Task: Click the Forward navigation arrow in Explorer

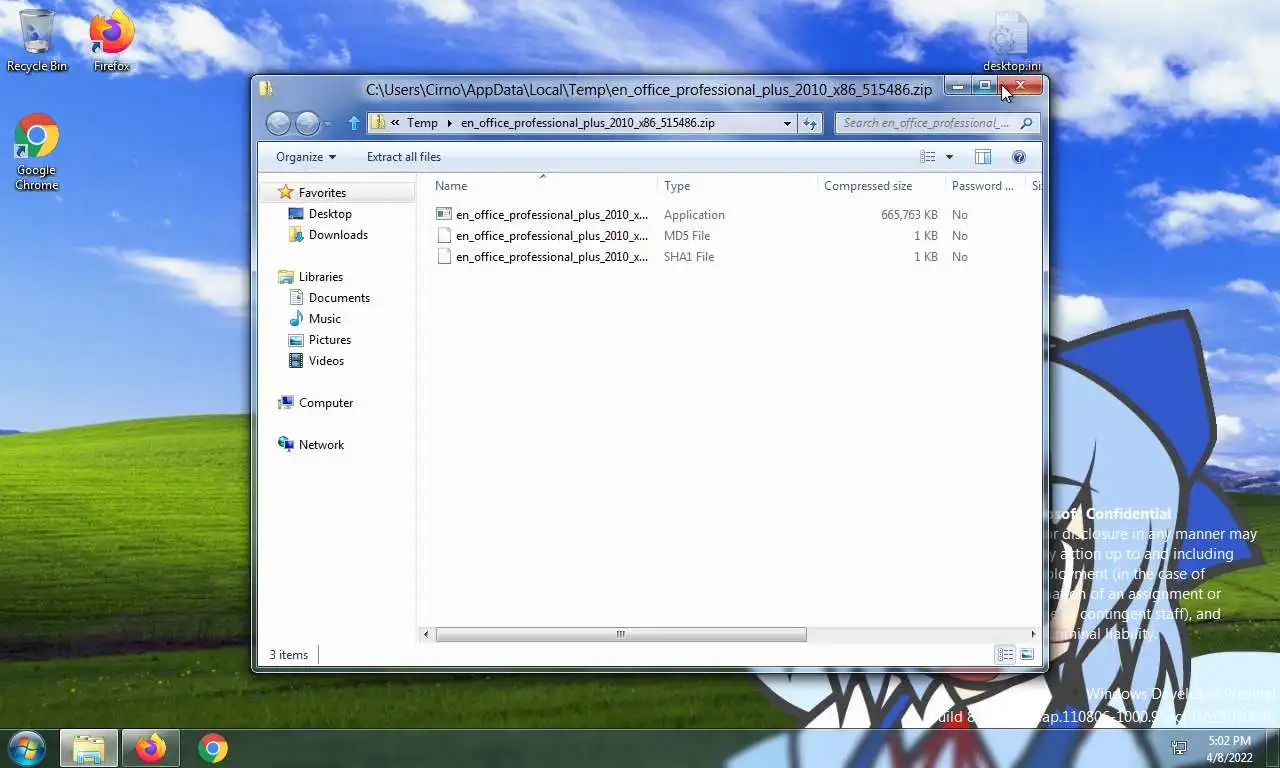Action: click(307, 123)
